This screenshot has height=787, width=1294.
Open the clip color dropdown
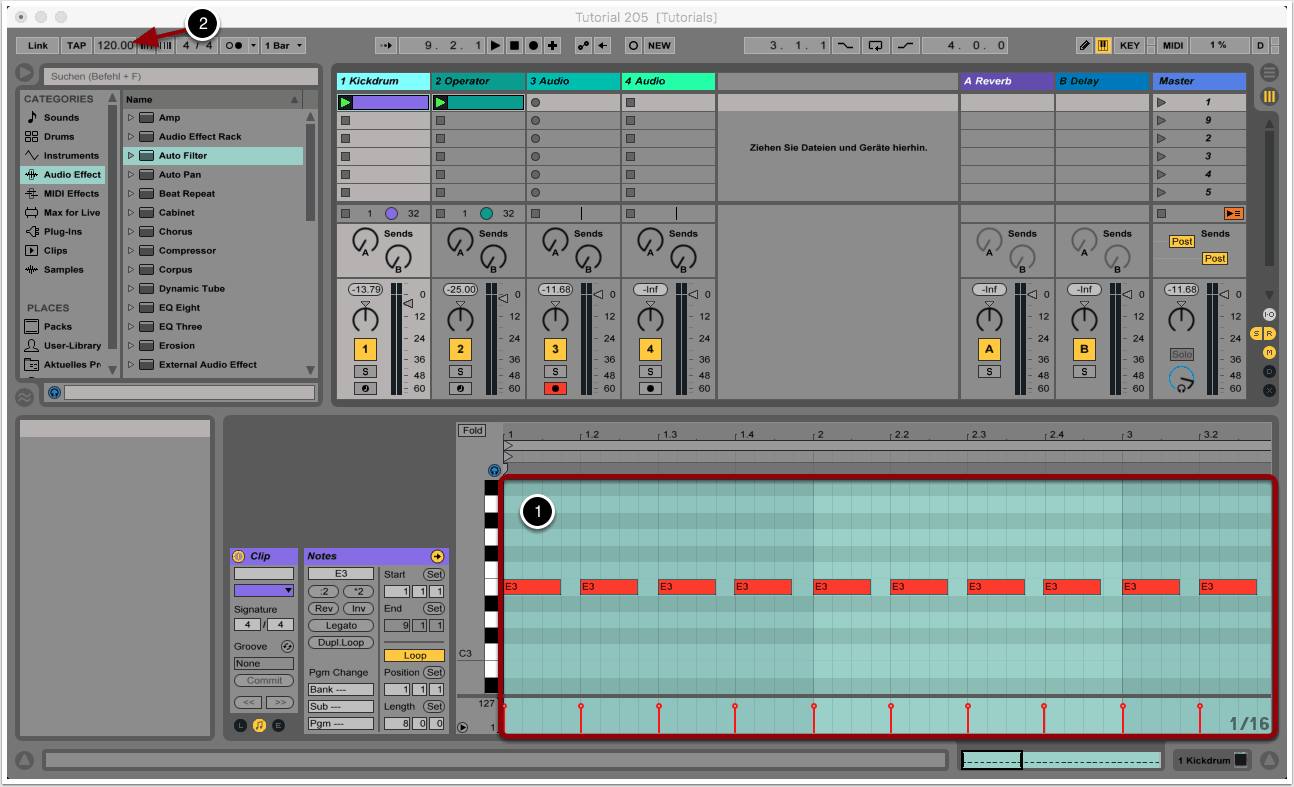pyautogui.click(x=264, y=590)
